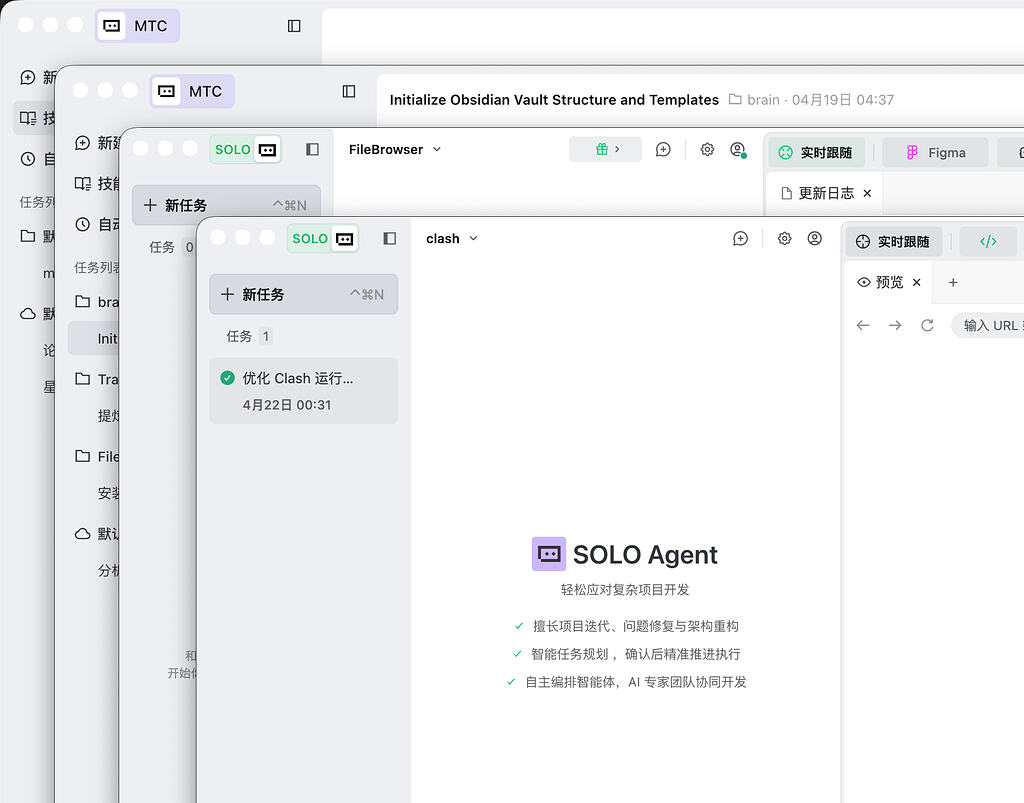The width and height of the screenshot is (1024, 803).
Task: Open Tra folder in second MTC window
Action: coord(97,379)
